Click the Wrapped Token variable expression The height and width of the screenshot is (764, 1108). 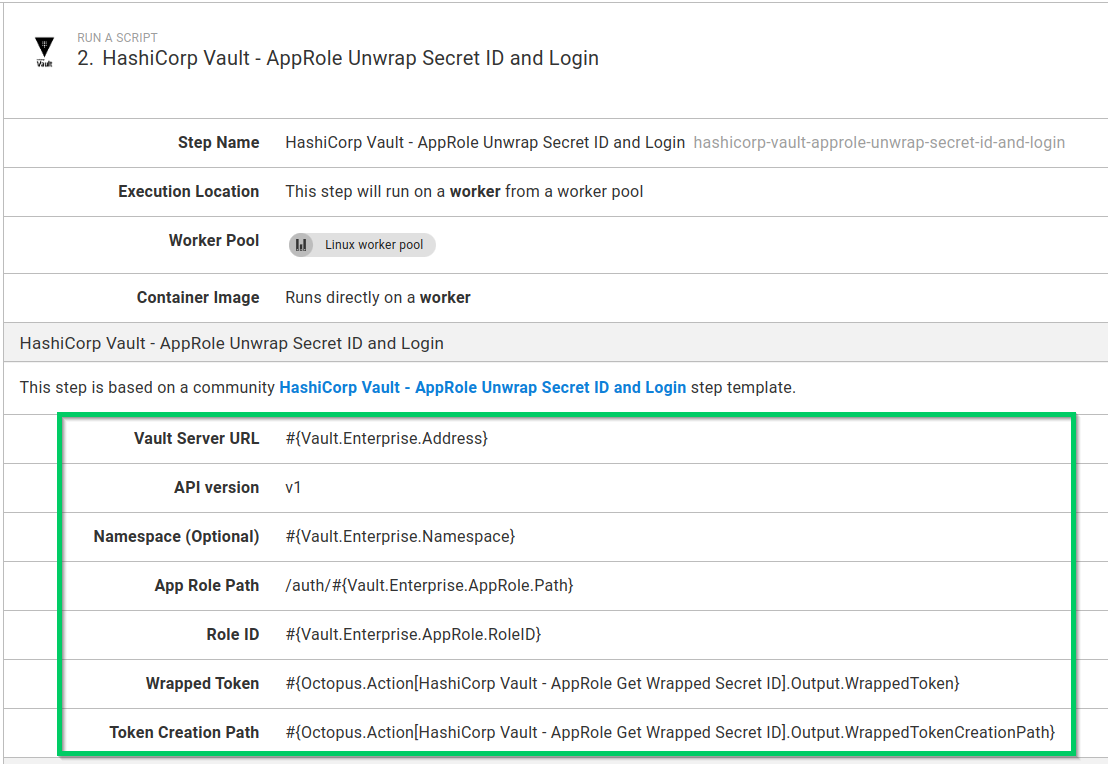[x=622, y=683]
